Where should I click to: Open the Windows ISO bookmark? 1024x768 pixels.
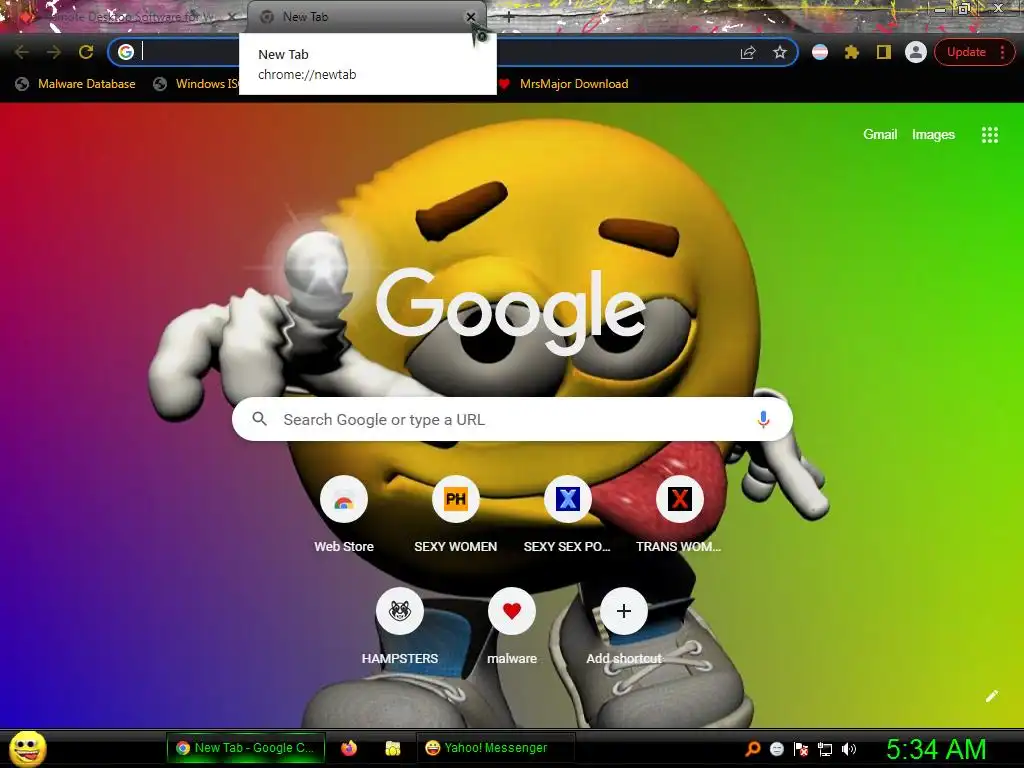coord(196,84)
